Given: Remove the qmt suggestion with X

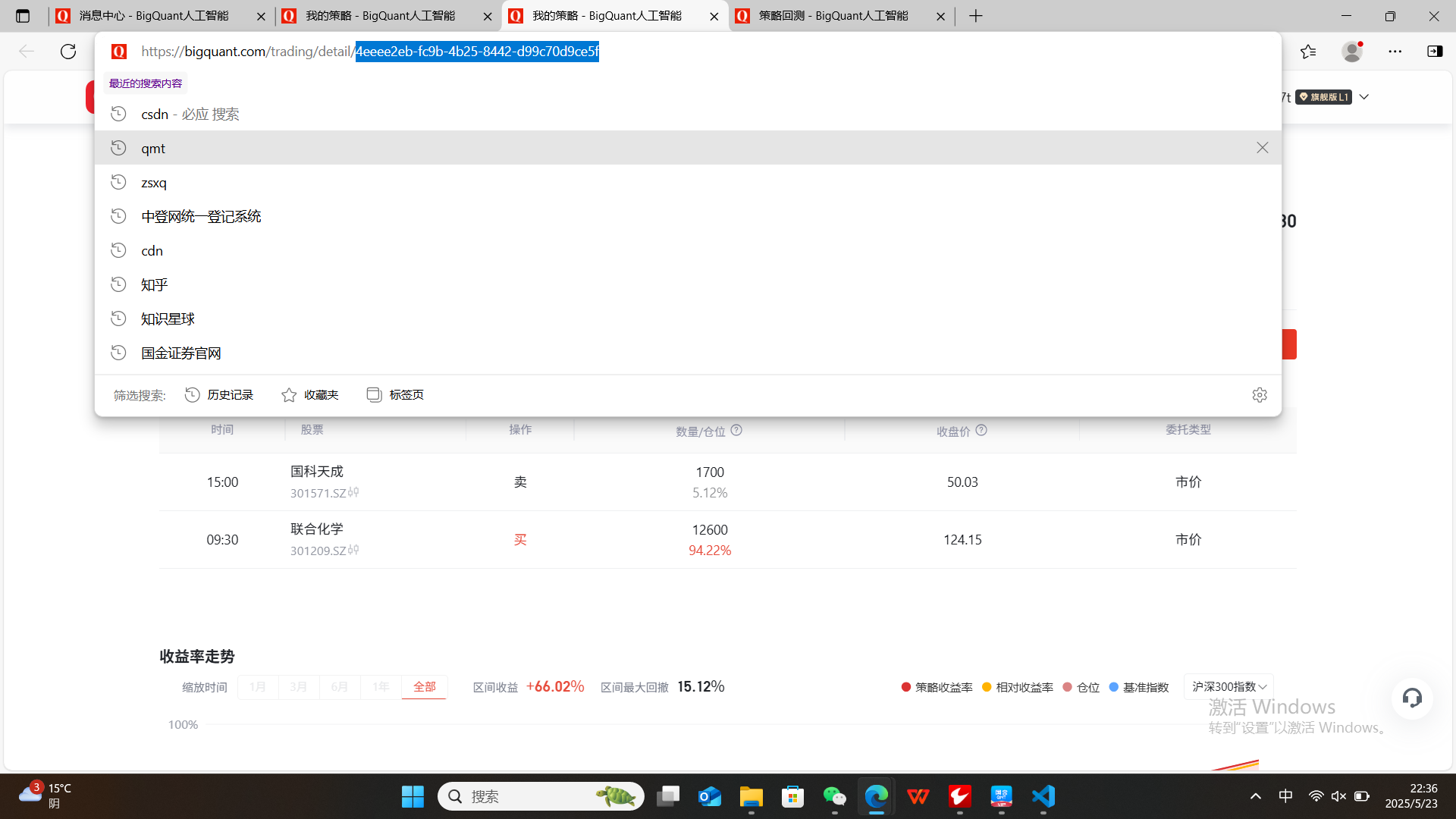Looking at the screenshot, I should 1262,148.
